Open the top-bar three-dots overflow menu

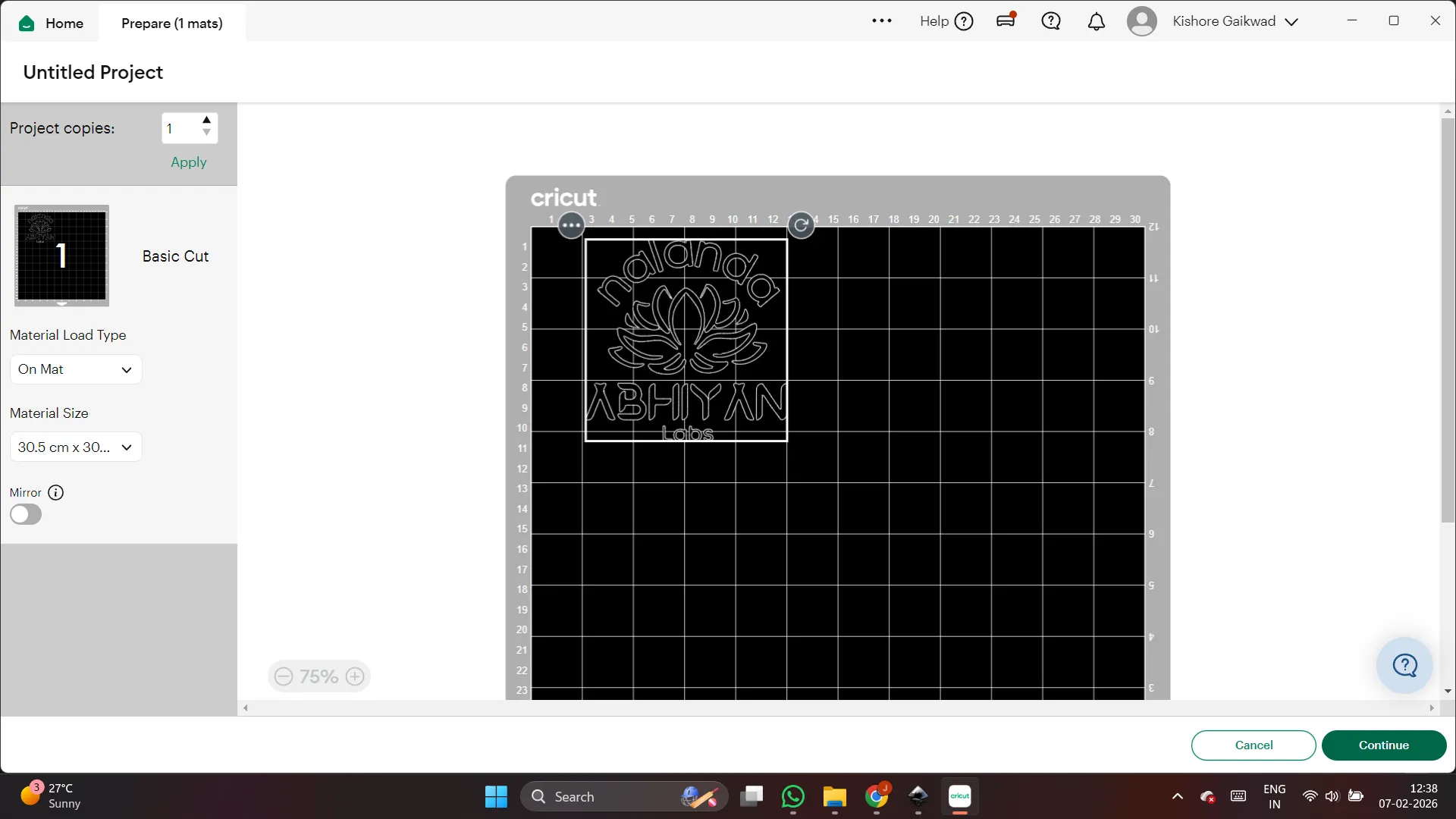pyautogui.click(x=881, y=21)
